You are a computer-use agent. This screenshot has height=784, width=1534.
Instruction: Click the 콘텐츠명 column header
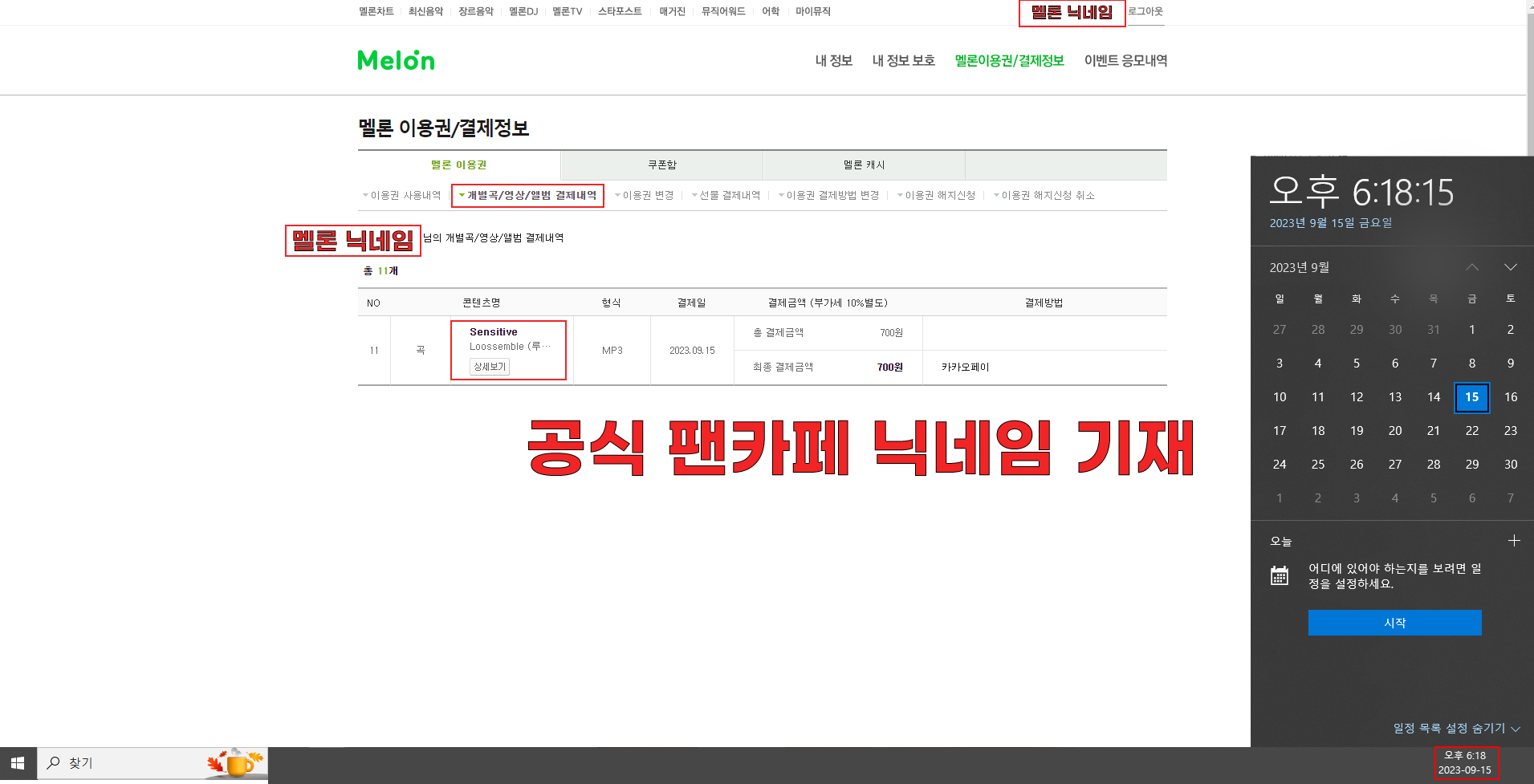point(482,303)
